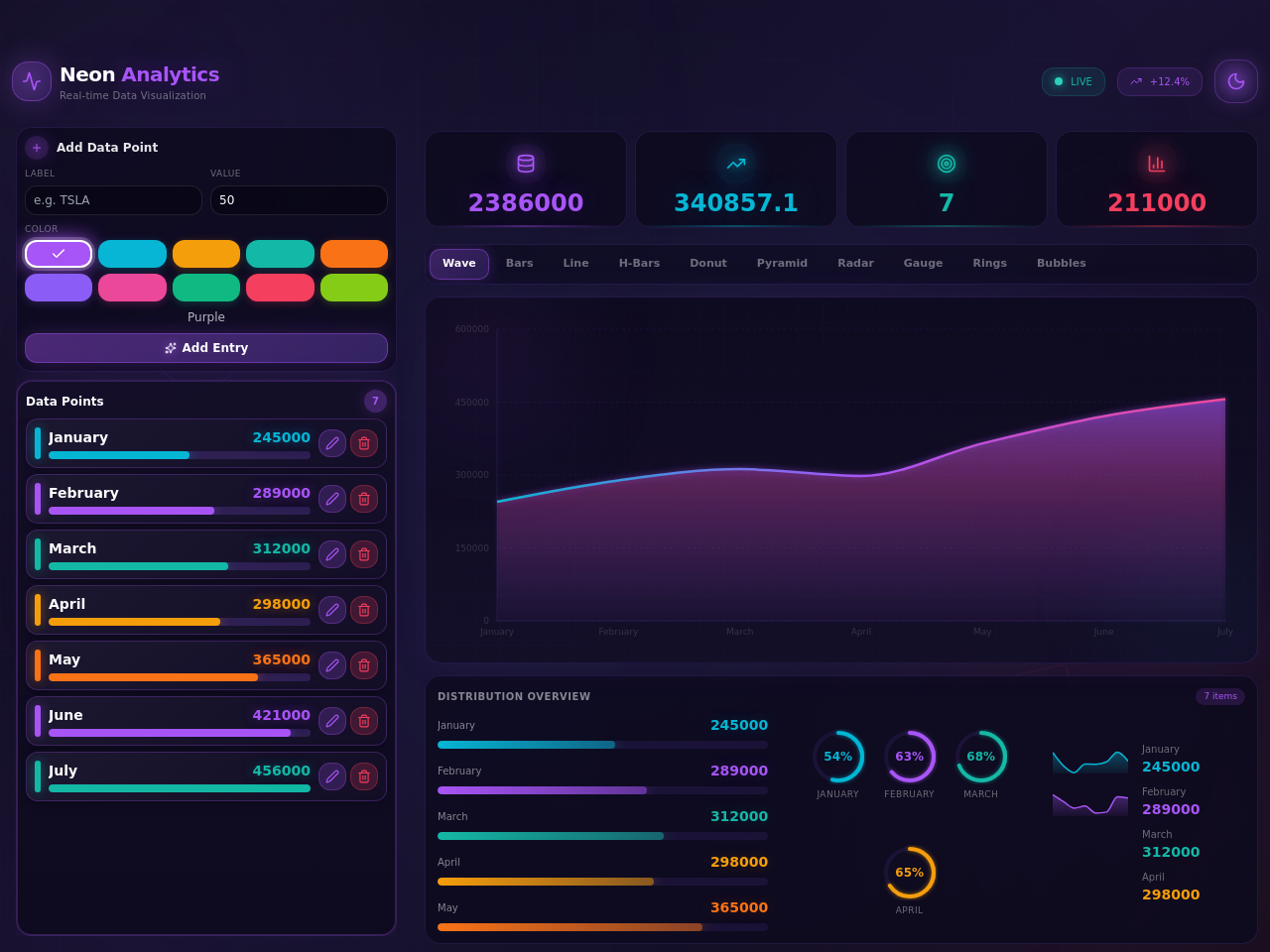Click the bar chart icon on range card
Viewport: 1270px width, 952px height.
click(1157, 164)
